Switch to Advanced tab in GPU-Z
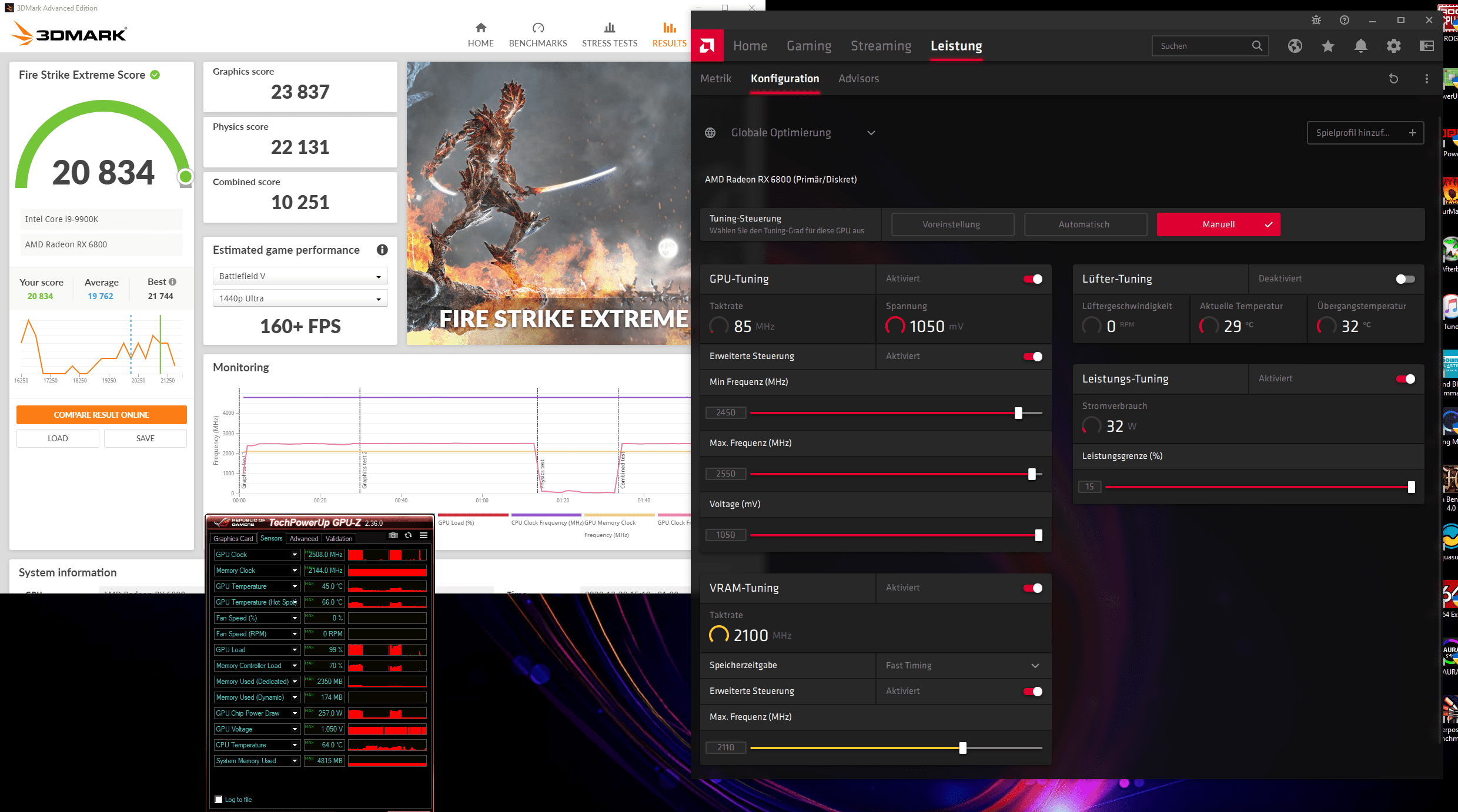The width and height of the screenshot is (1458, 812). 304,539
